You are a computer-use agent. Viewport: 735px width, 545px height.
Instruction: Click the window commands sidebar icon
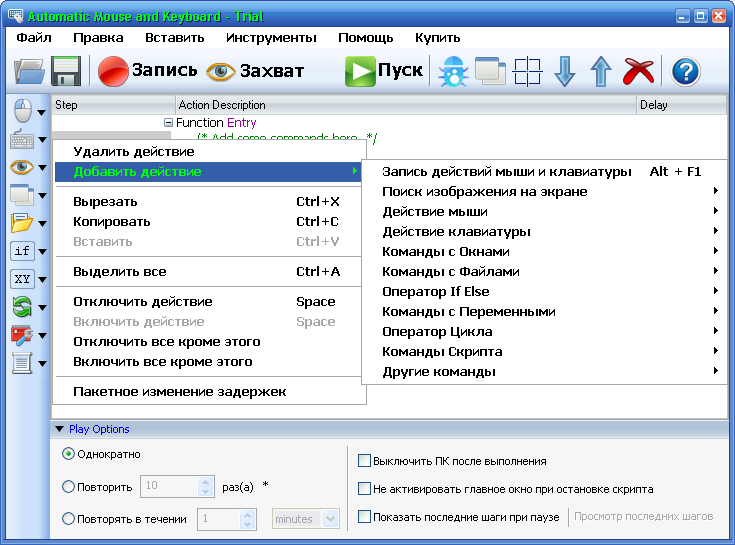point(22,195)
